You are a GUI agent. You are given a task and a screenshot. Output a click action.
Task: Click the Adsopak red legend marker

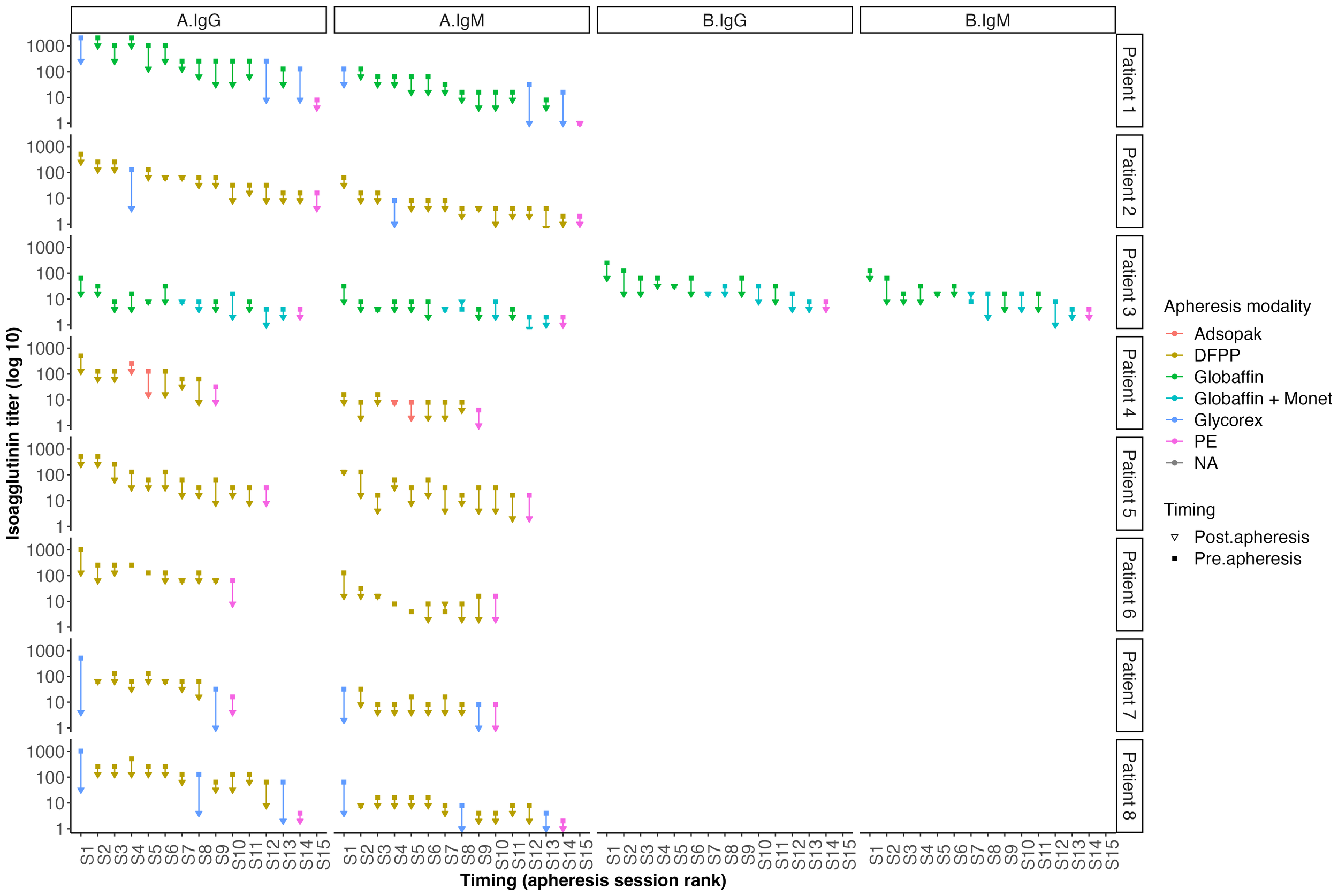(1174, 334)
